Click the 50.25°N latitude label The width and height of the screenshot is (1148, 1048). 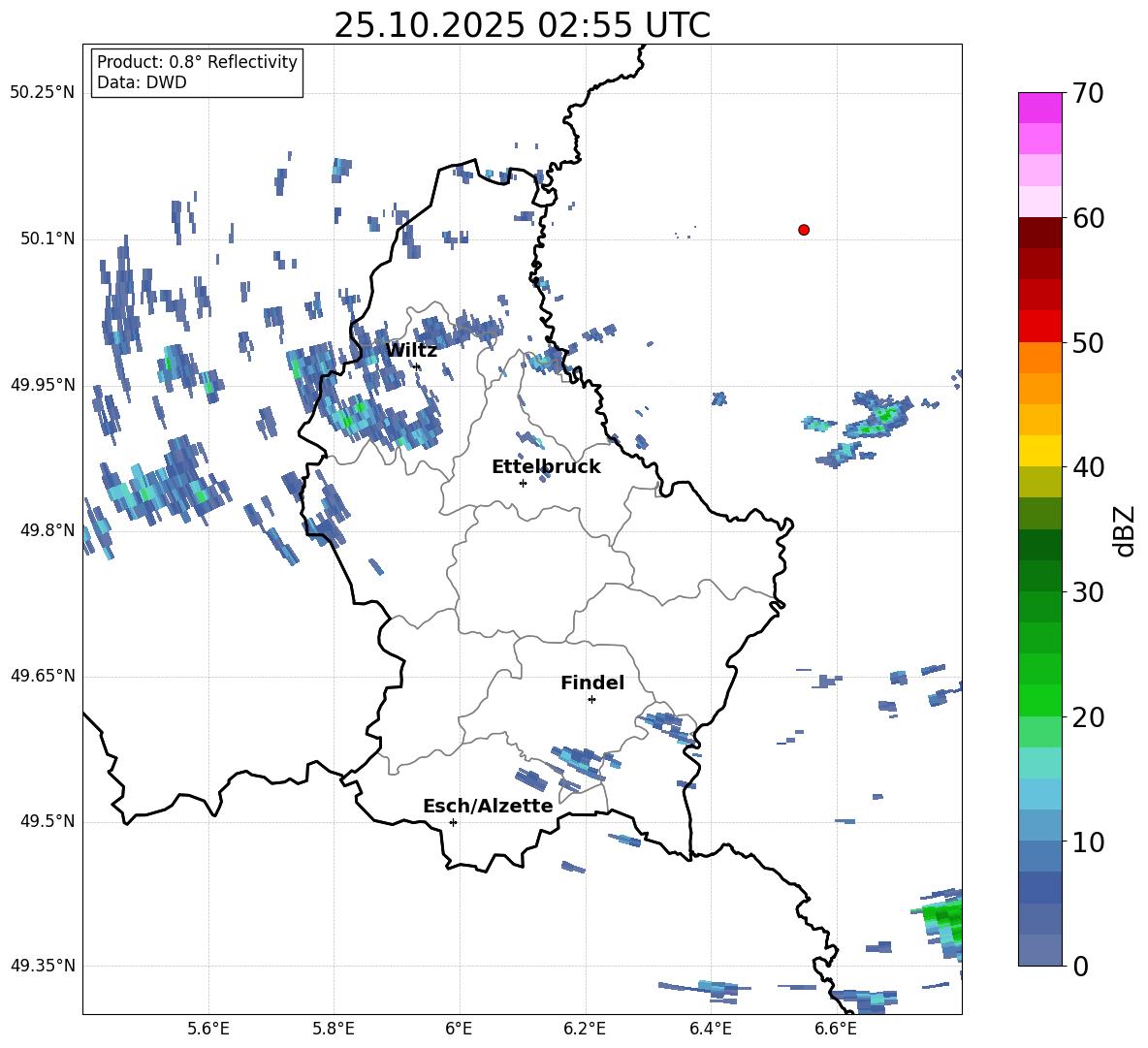(x=43, y=93)
